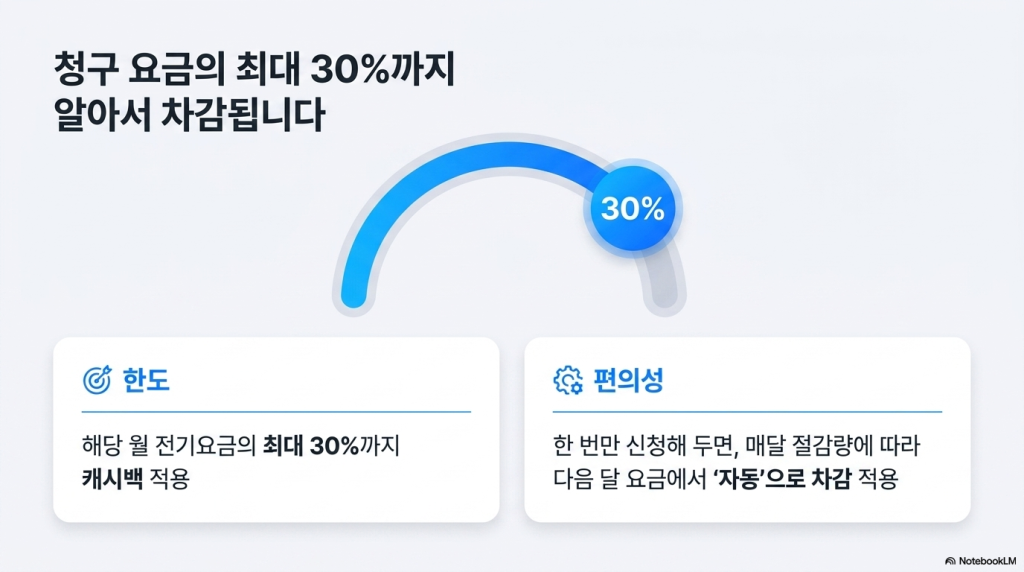This screenshot has height=572, width=1024.
Task: Click the NotebookLM logo icon
Action: pyautogui.click(x=950, y=561)
